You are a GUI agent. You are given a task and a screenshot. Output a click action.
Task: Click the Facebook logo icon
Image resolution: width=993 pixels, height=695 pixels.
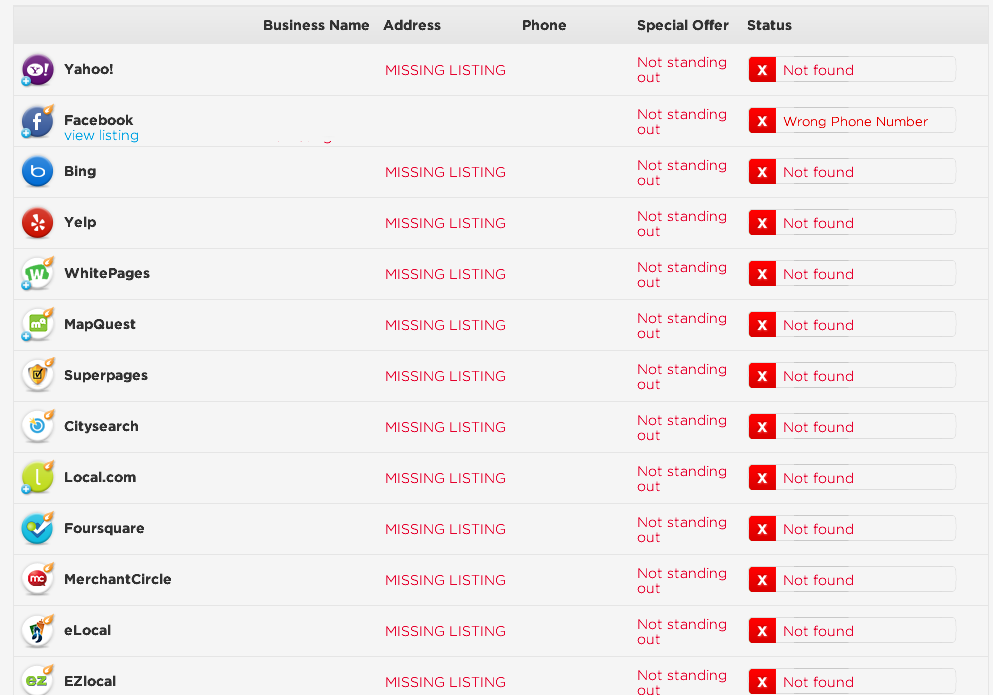[x=37, y=121]
